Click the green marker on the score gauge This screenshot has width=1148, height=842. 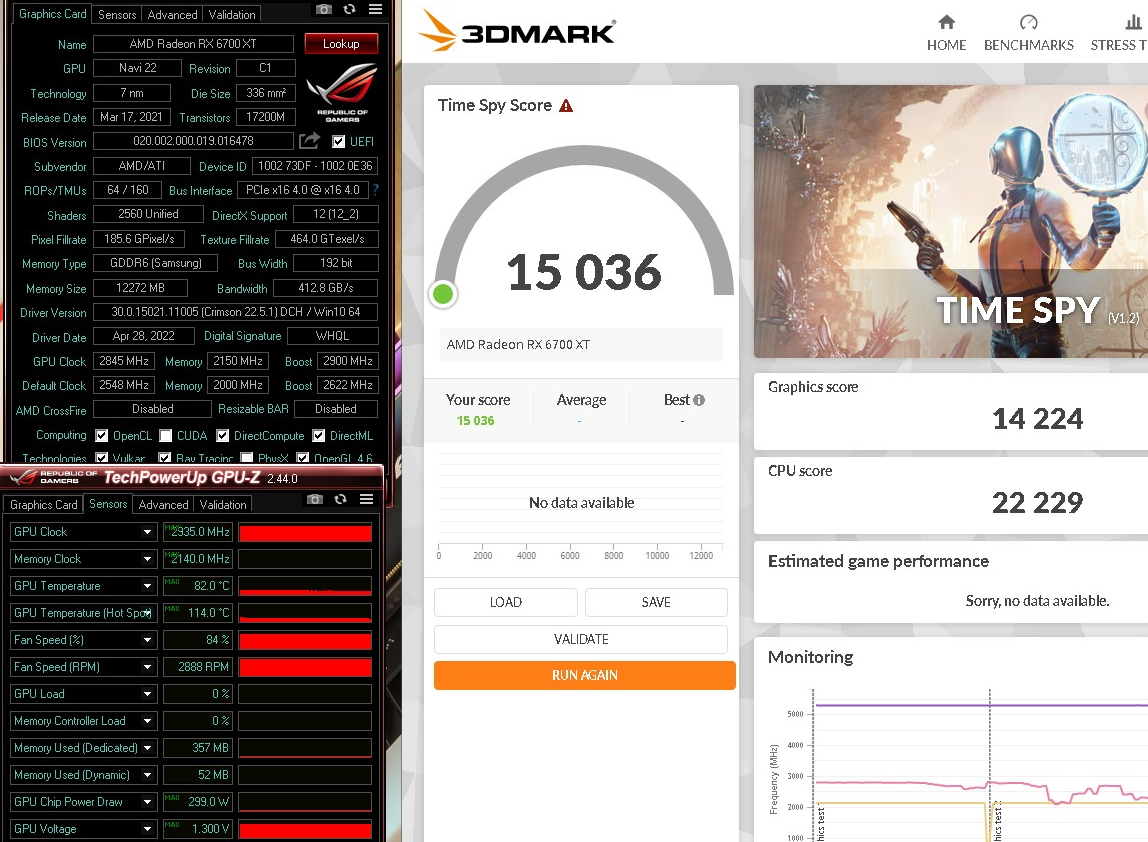pos(443,294)
